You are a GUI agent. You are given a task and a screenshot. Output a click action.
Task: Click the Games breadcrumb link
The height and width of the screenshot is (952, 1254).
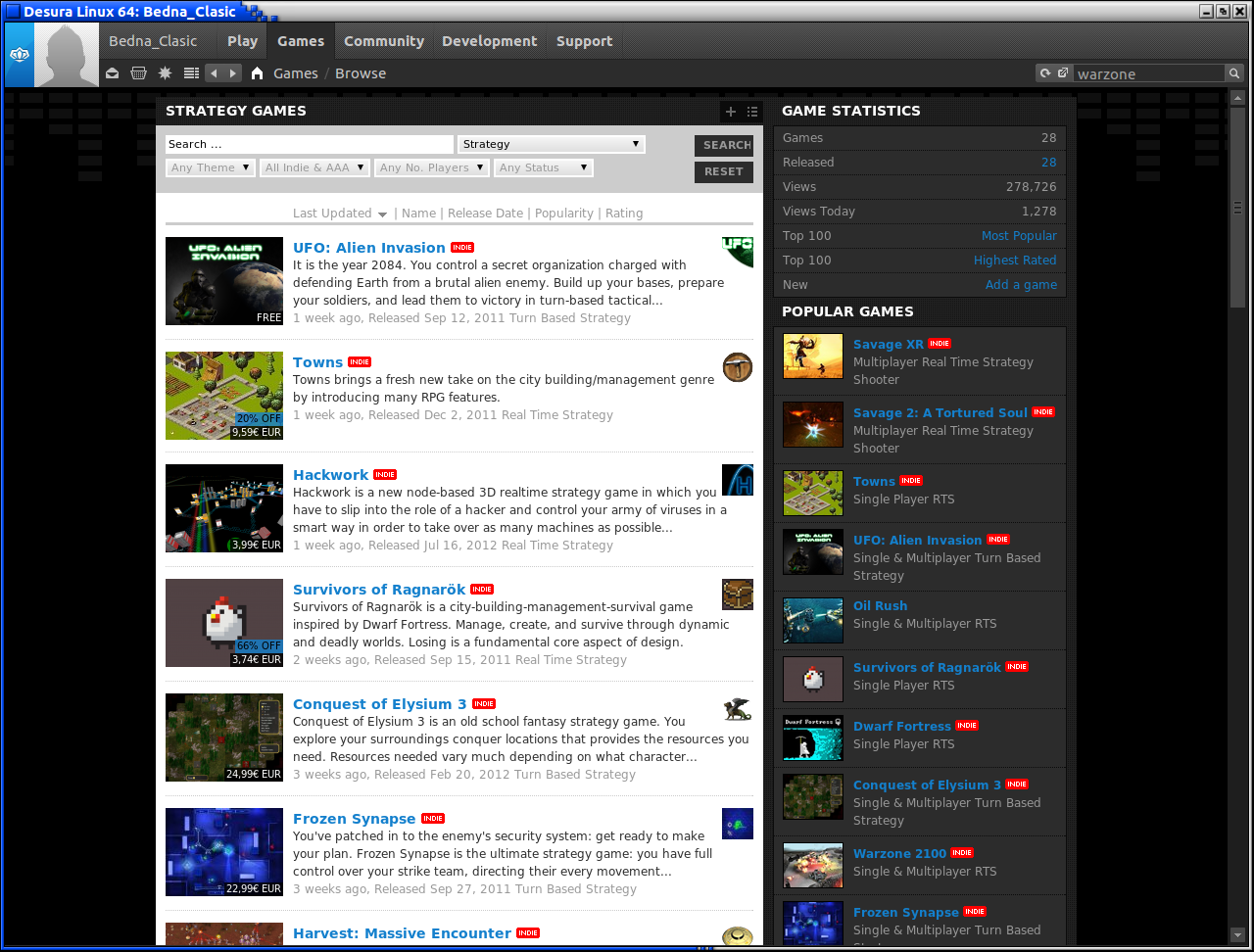click(296, 73)
